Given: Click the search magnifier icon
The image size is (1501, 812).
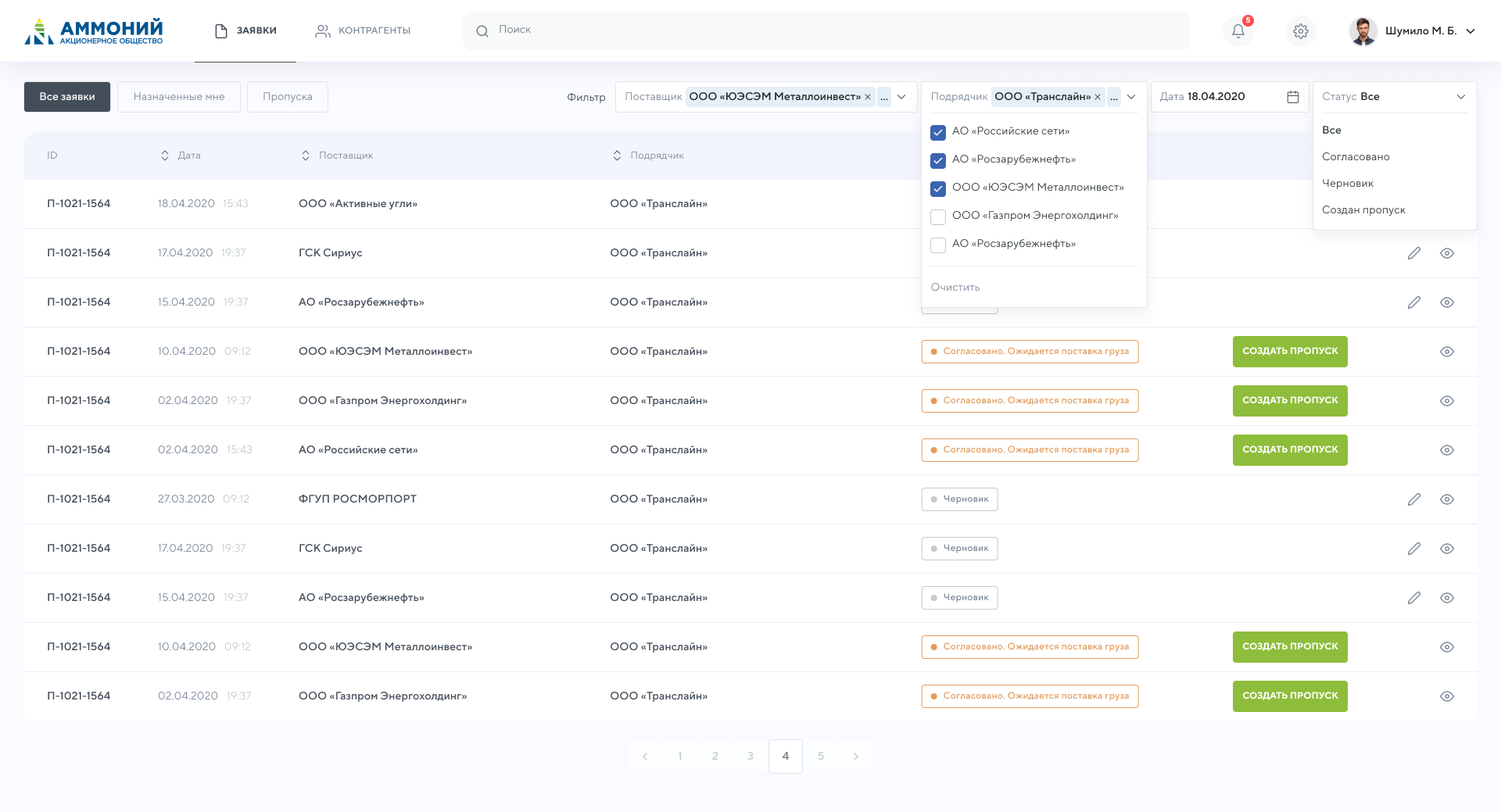Looking at the screenshot, I should 482,31.
